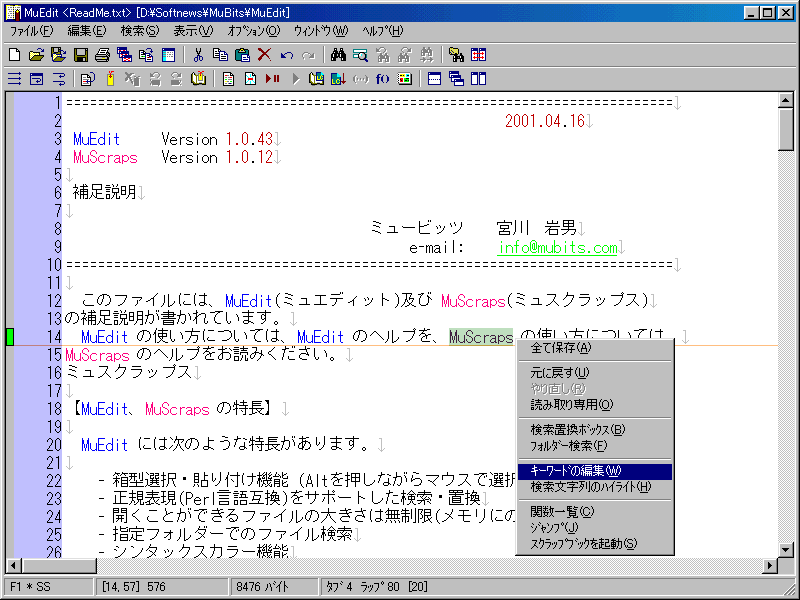Delete selection with the red X icon
The image size is (800, 600).
point(264,55)
